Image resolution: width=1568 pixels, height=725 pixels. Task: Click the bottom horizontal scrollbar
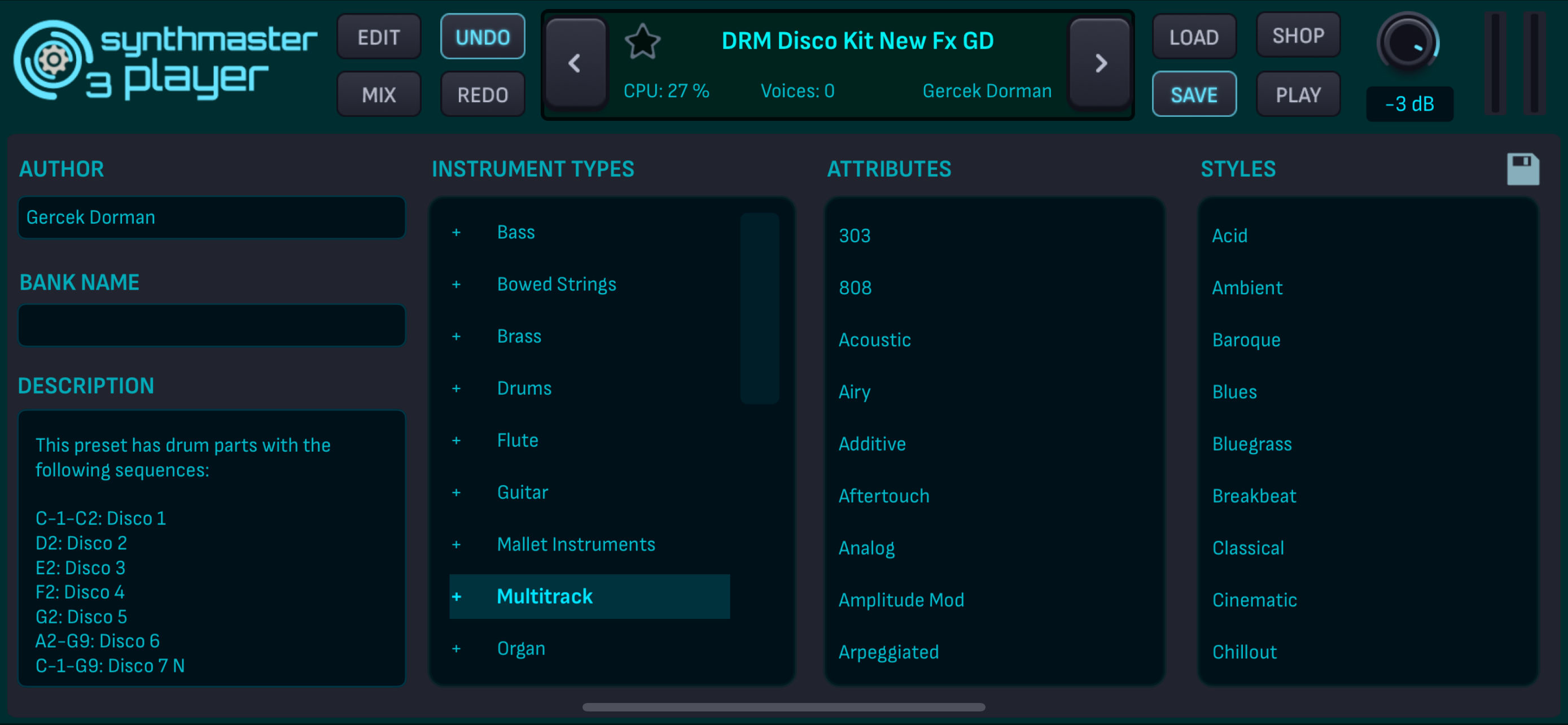783,707
